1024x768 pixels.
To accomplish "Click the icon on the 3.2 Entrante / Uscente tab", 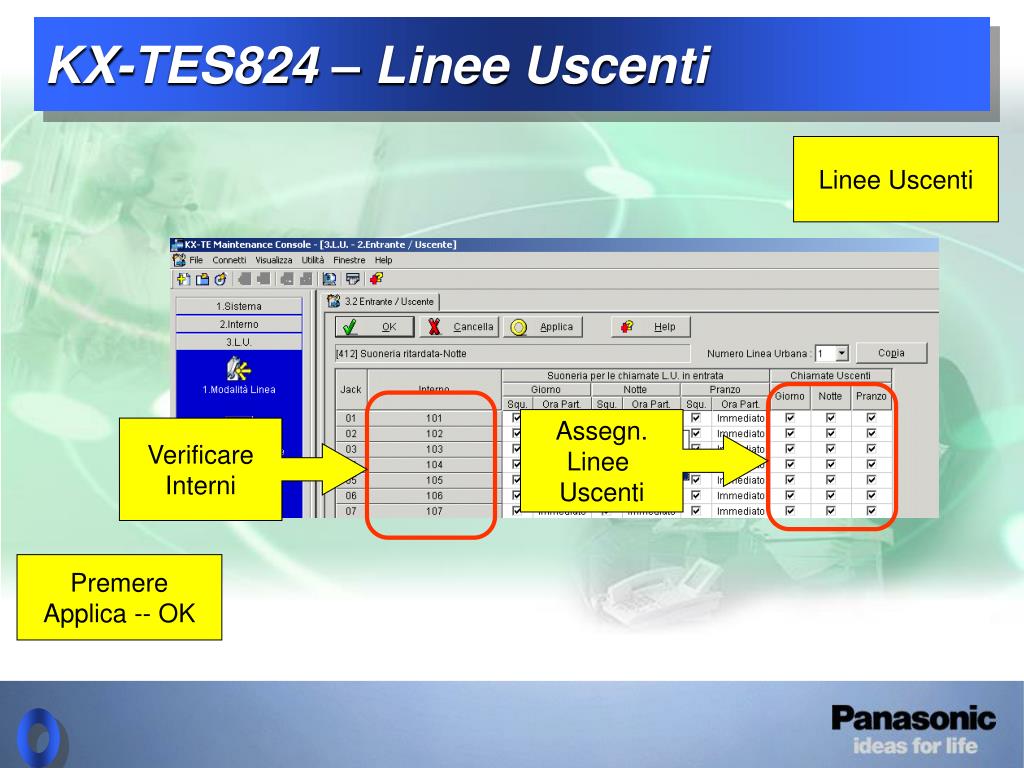I will click(334, 301).
